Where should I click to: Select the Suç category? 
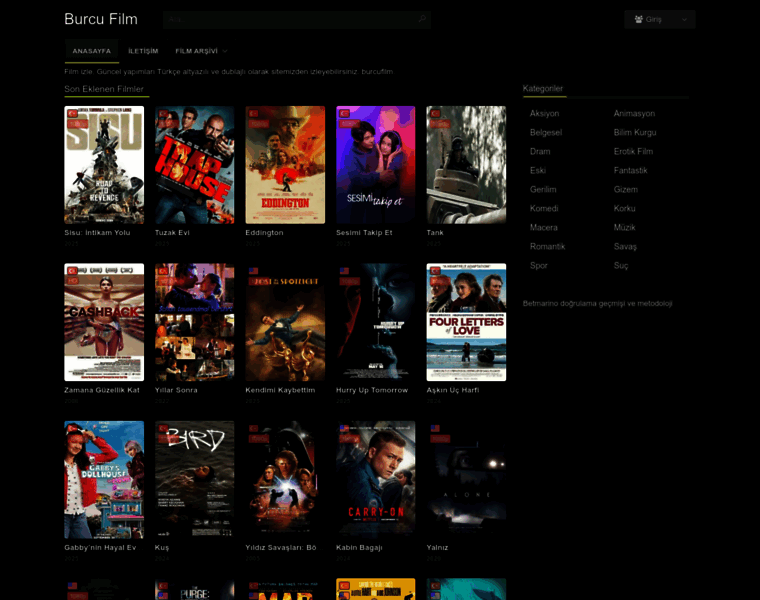click(621, 266)
